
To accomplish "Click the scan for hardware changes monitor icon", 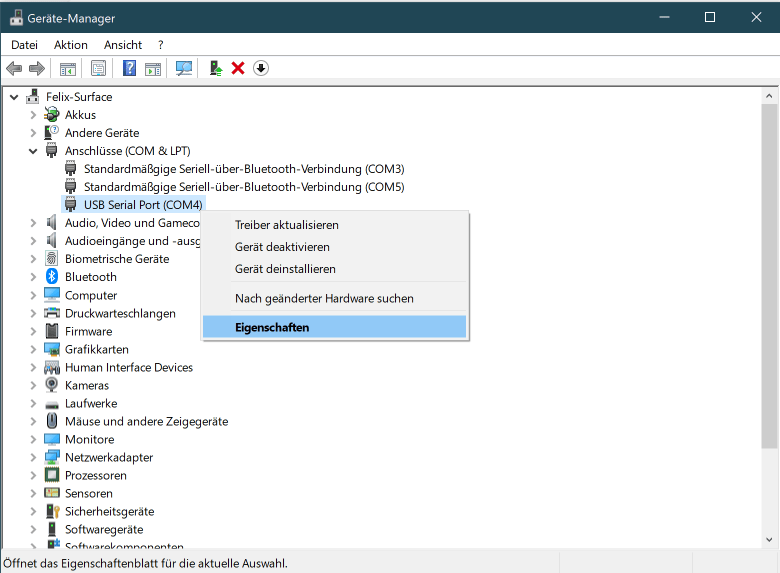I will point(183,68).
